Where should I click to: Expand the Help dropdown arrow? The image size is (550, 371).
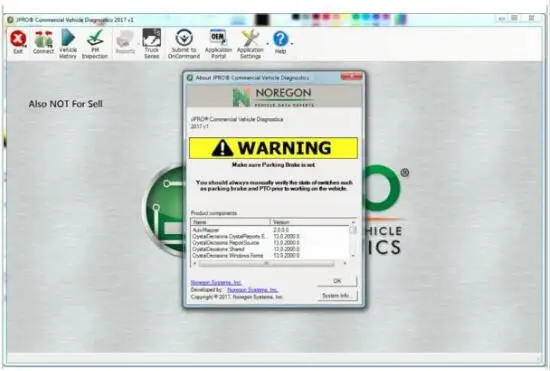coord(291,44)
